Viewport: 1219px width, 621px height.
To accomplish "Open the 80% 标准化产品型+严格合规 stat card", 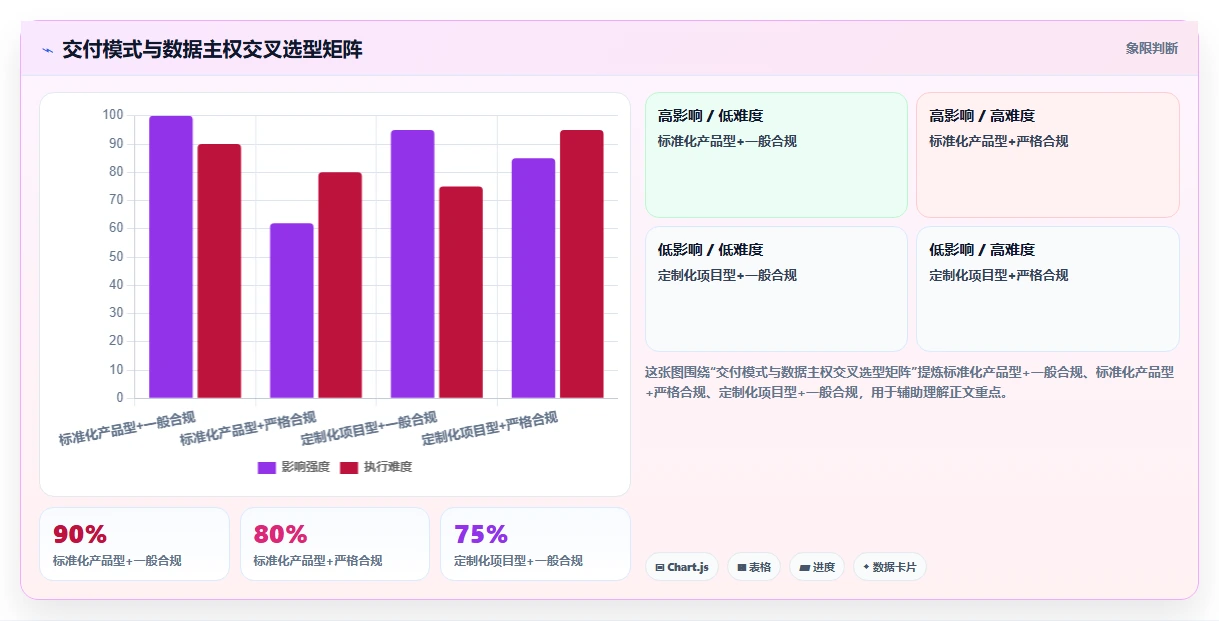I will (x=335, y=544).
